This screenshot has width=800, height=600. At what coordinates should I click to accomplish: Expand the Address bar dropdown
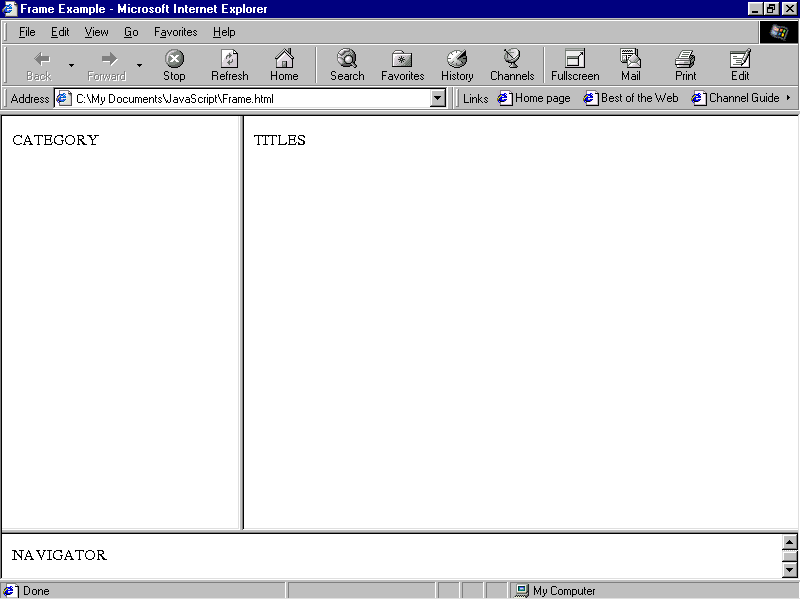coord(438,99)
